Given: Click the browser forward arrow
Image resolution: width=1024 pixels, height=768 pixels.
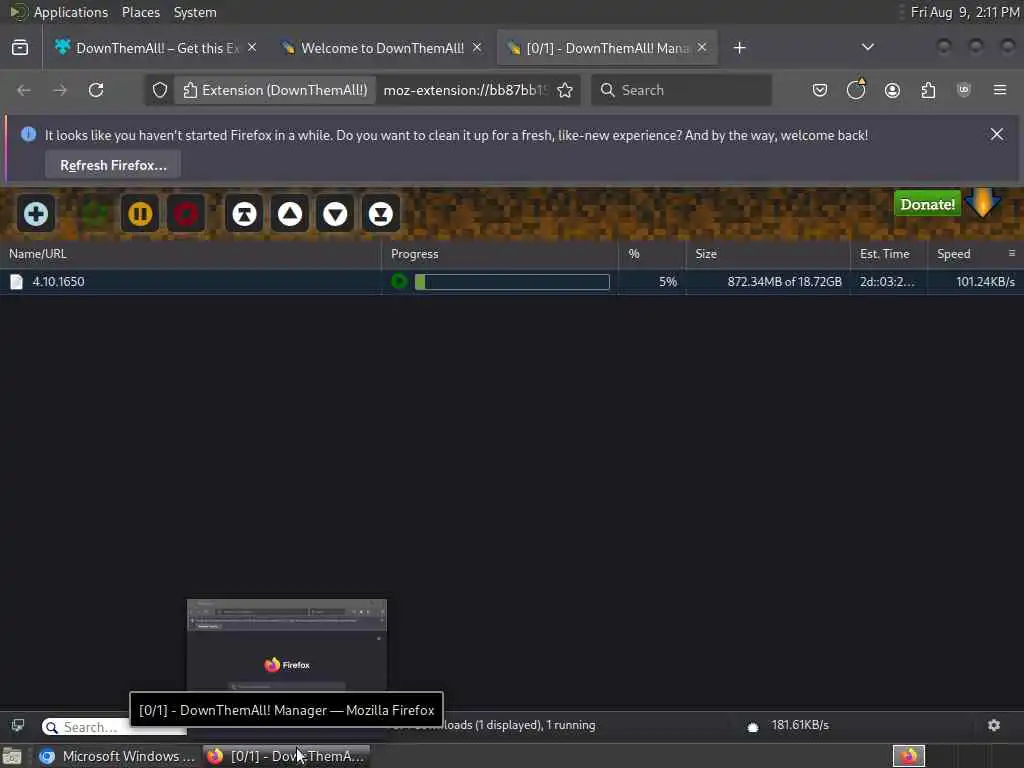Looking at the screenshot, I should click(x=60, y=90).
